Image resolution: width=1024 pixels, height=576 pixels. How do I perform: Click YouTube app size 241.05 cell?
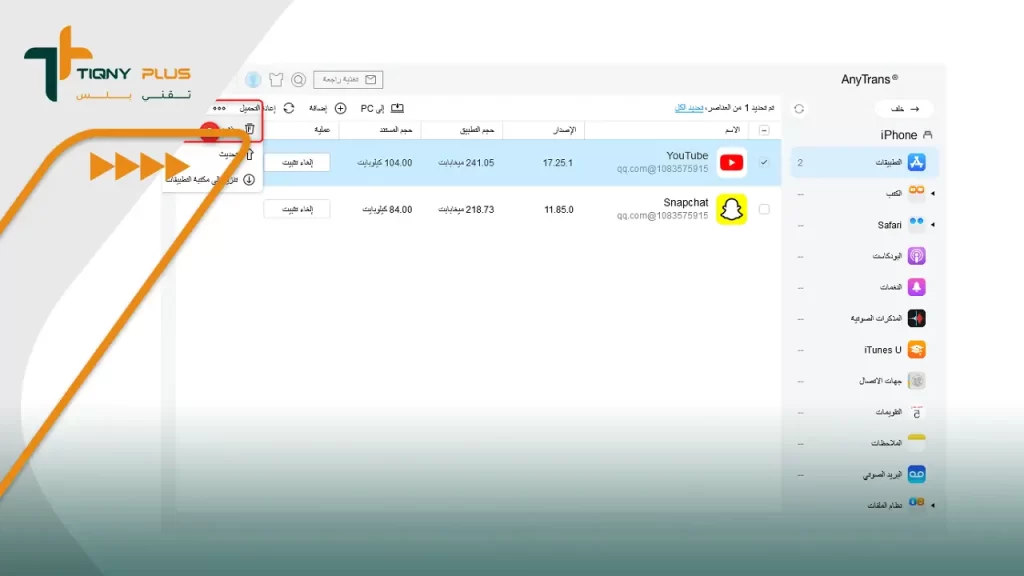[x=466, y=163]
